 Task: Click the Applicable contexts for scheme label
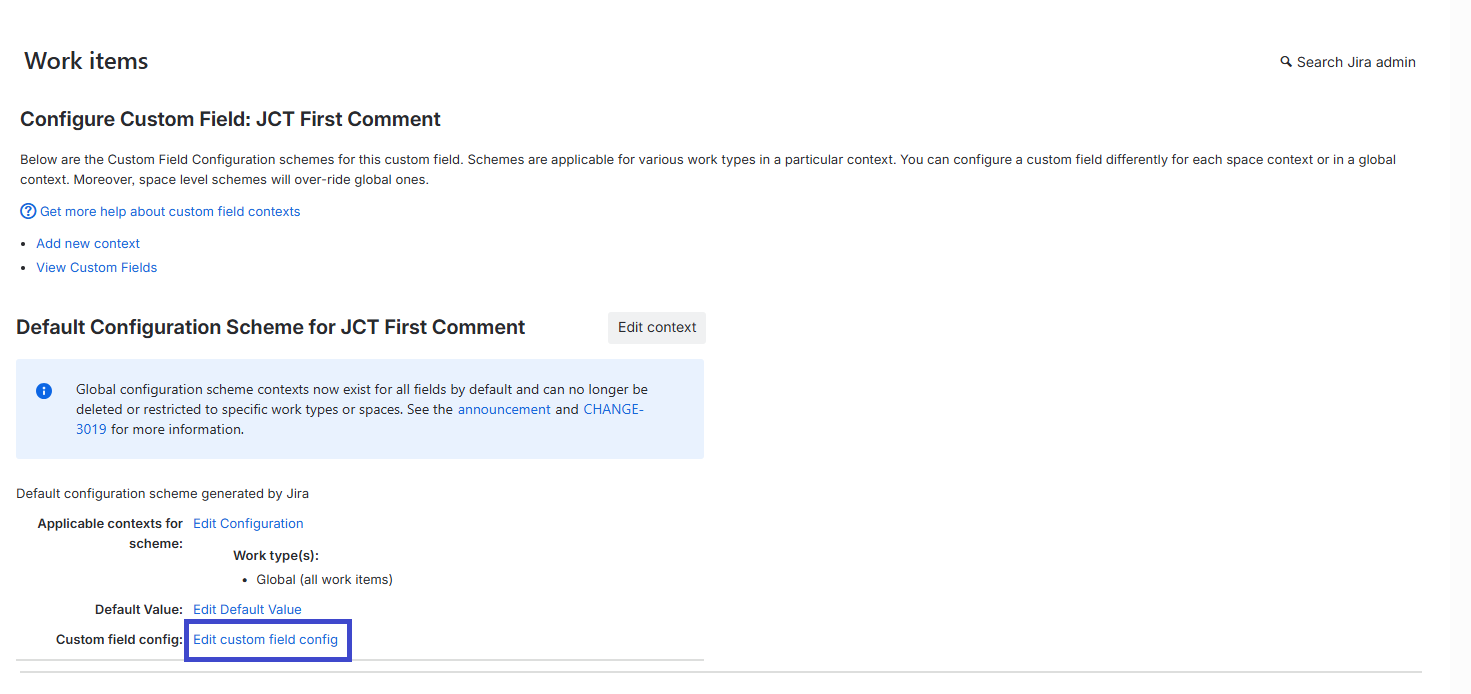110,533
